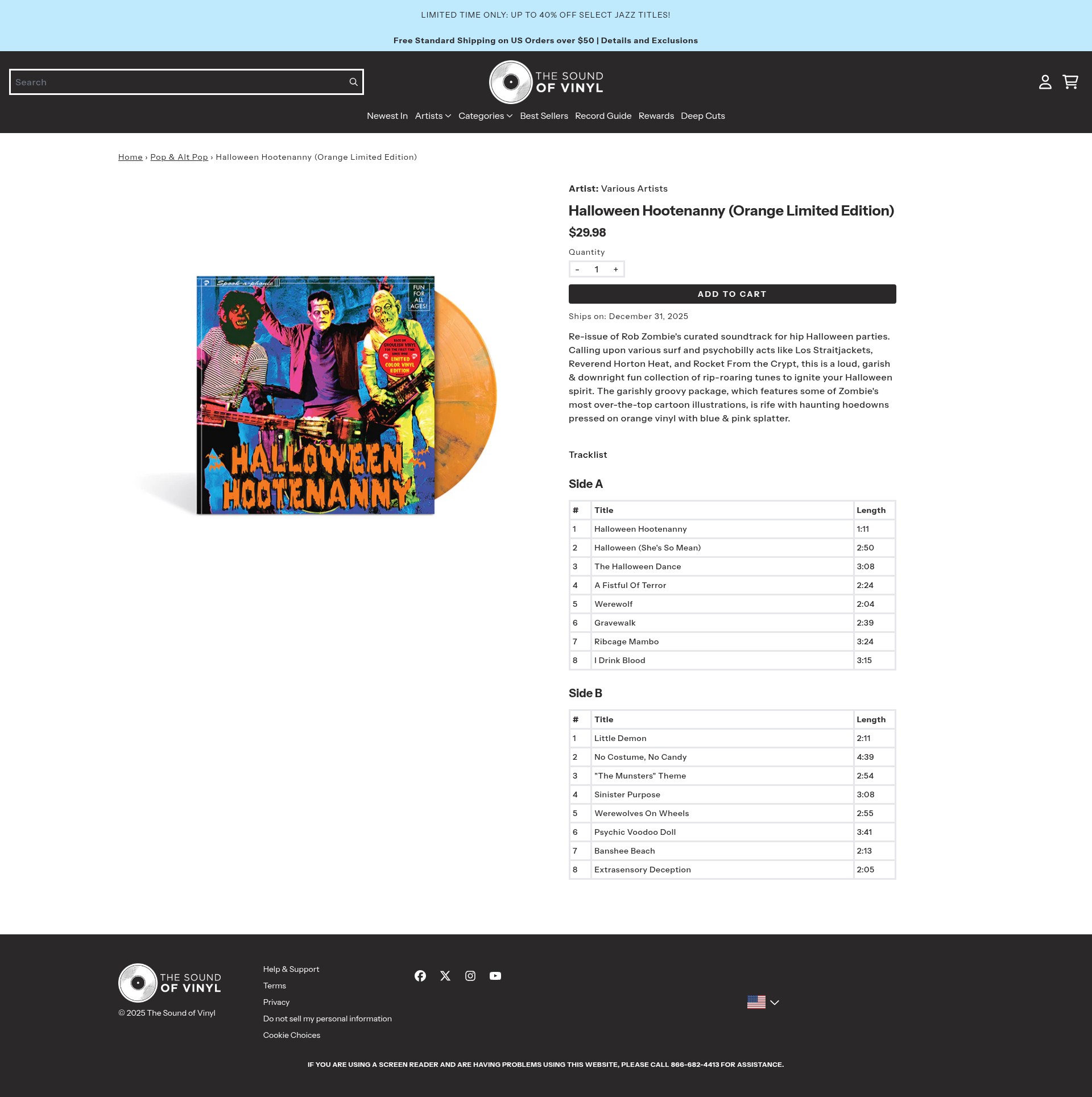Click 'Ships on: December 31, 2025' text
The image size is (1092, 1097).
pos(628,316)
